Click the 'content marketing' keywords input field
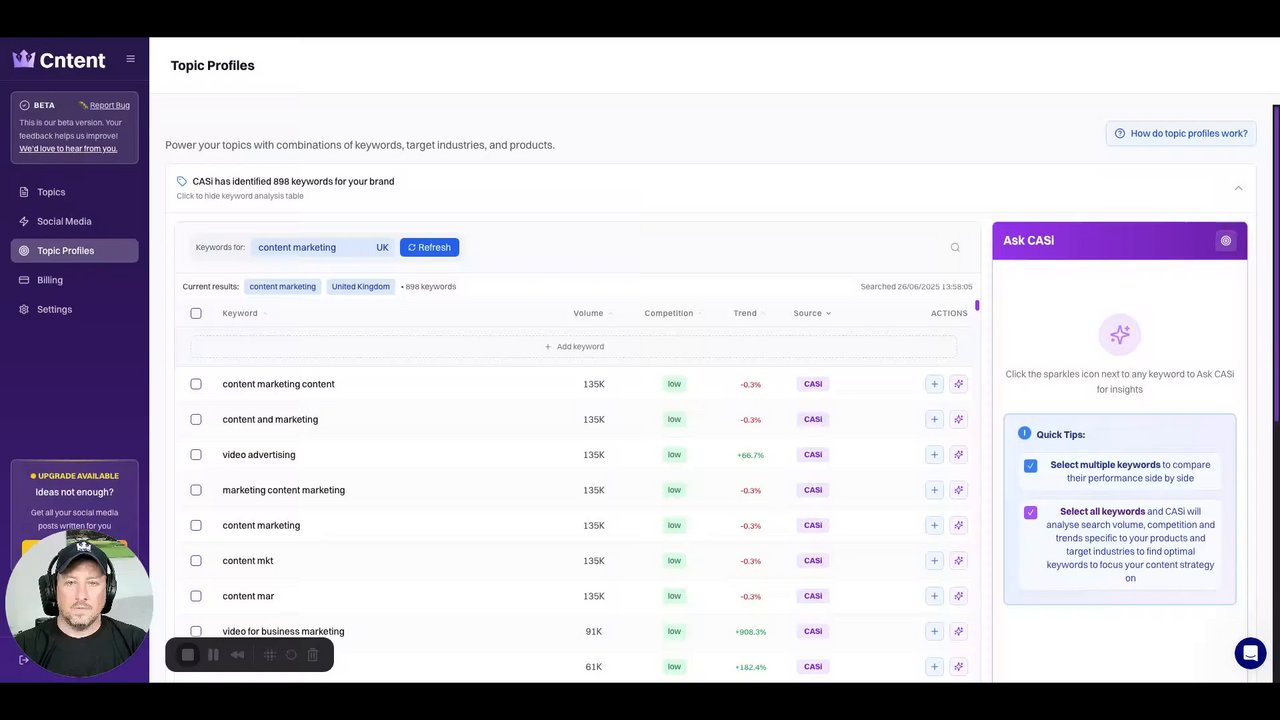This screenshot has width=1280, height=720. tap(310, 247)
